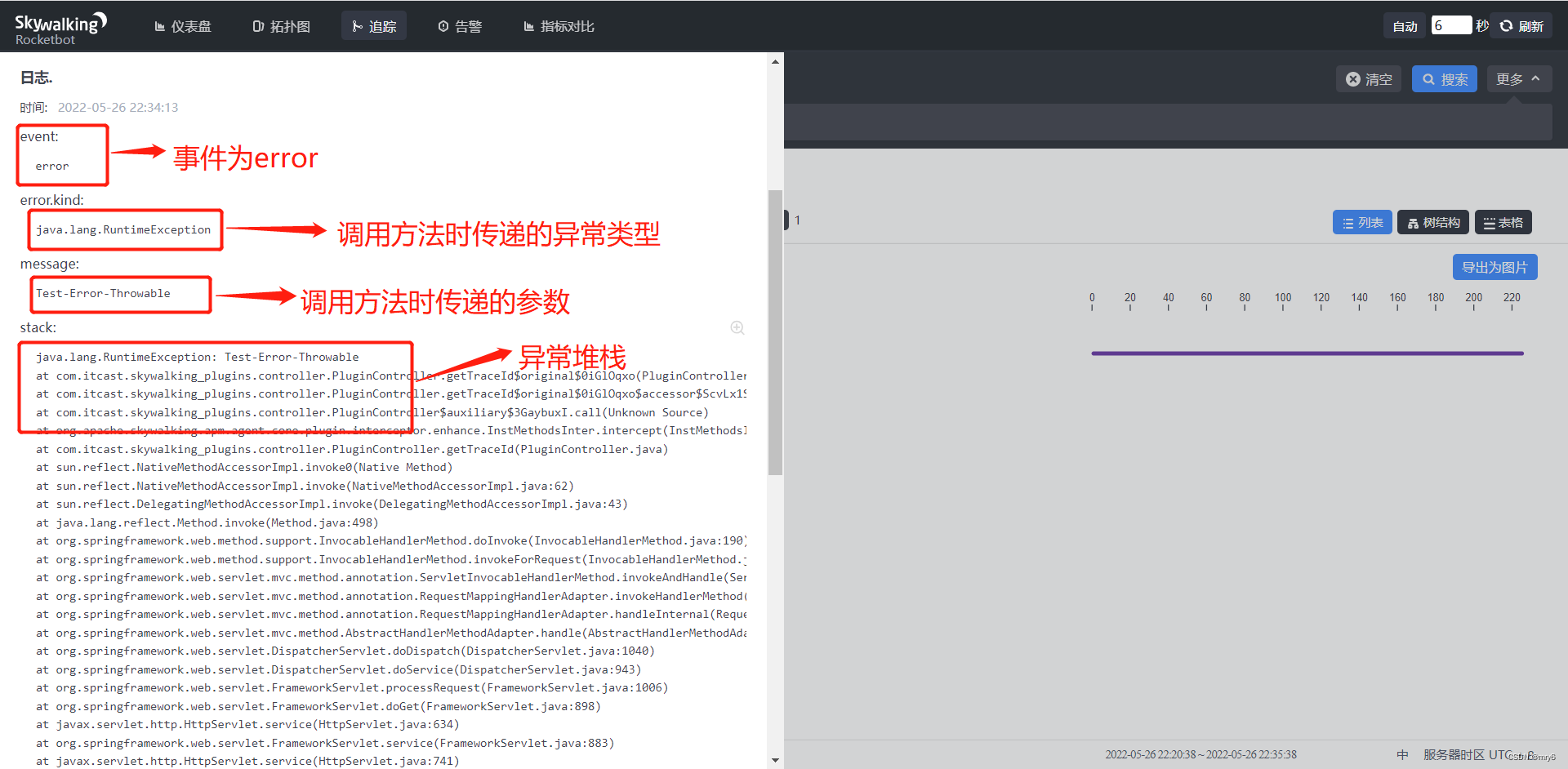Click the FrameworkServlet.java:1006 stack line

[x=352, y=687]
